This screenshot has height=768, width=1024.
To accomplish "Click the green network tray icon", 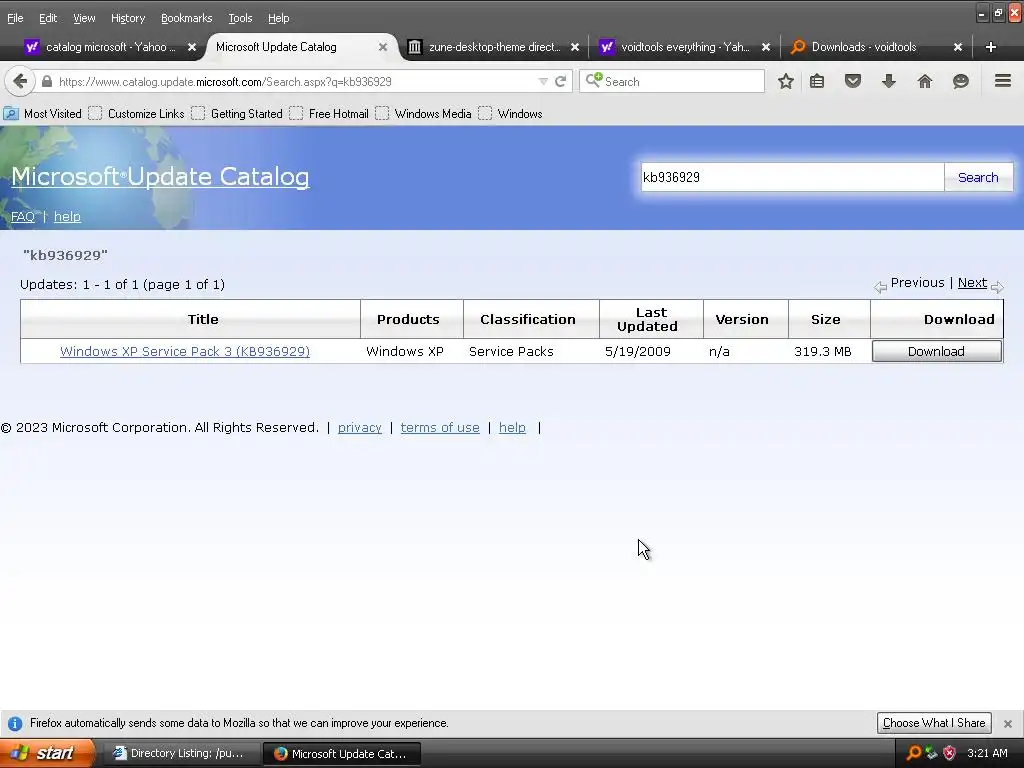I will pos(931,754).
